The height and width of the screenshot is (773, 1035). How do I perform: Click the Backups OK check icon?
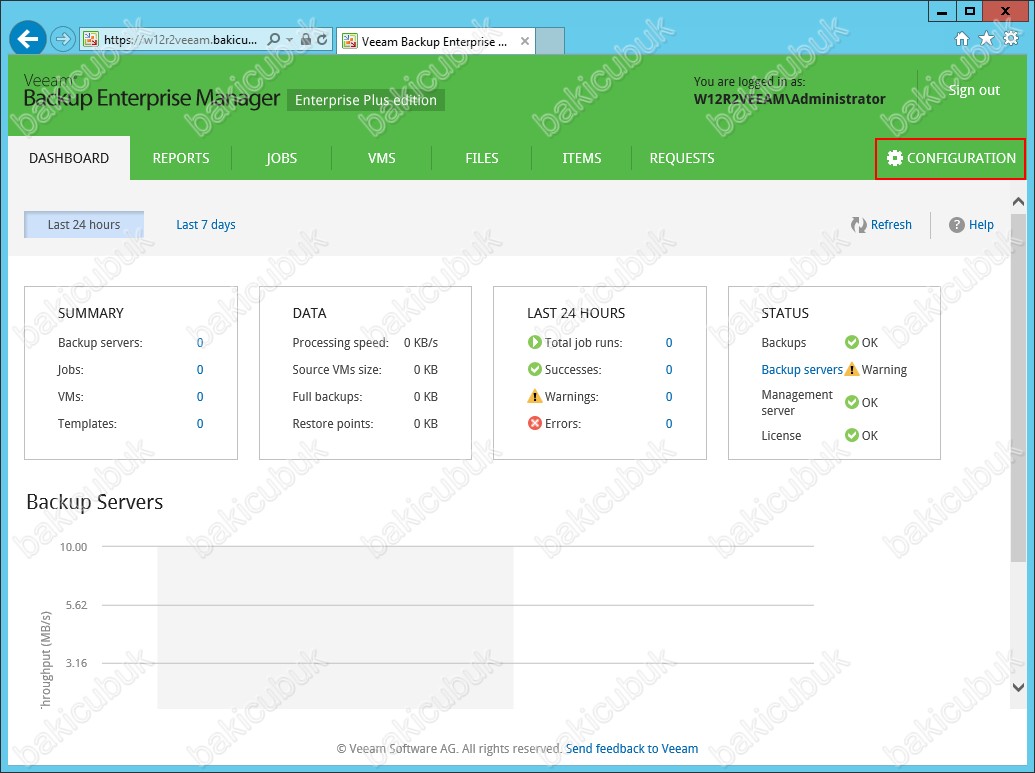(851, 342)
